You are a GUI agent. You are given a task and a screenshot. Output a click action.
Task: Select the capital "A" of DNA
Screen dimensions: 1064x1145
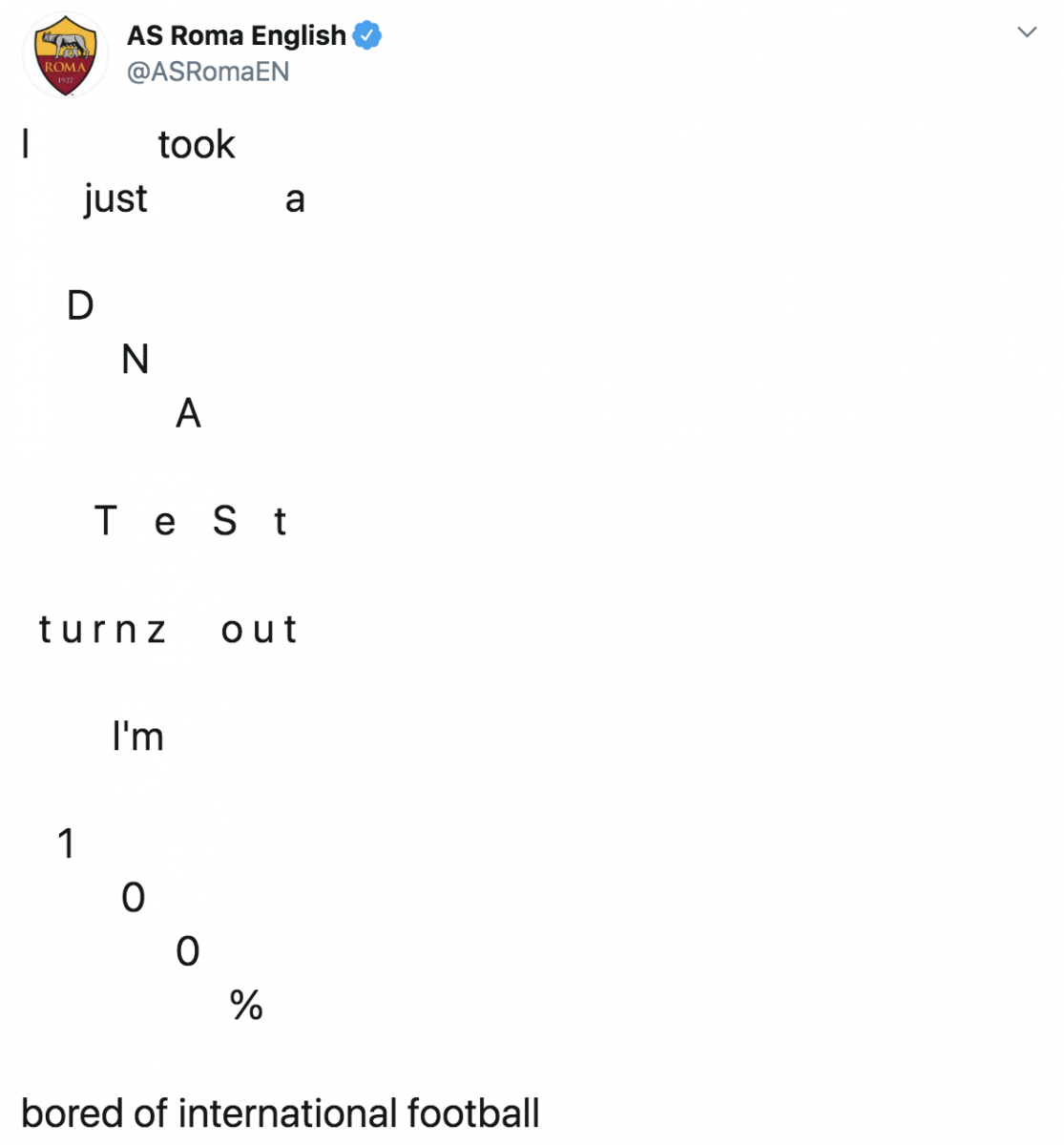pos(189,414)
